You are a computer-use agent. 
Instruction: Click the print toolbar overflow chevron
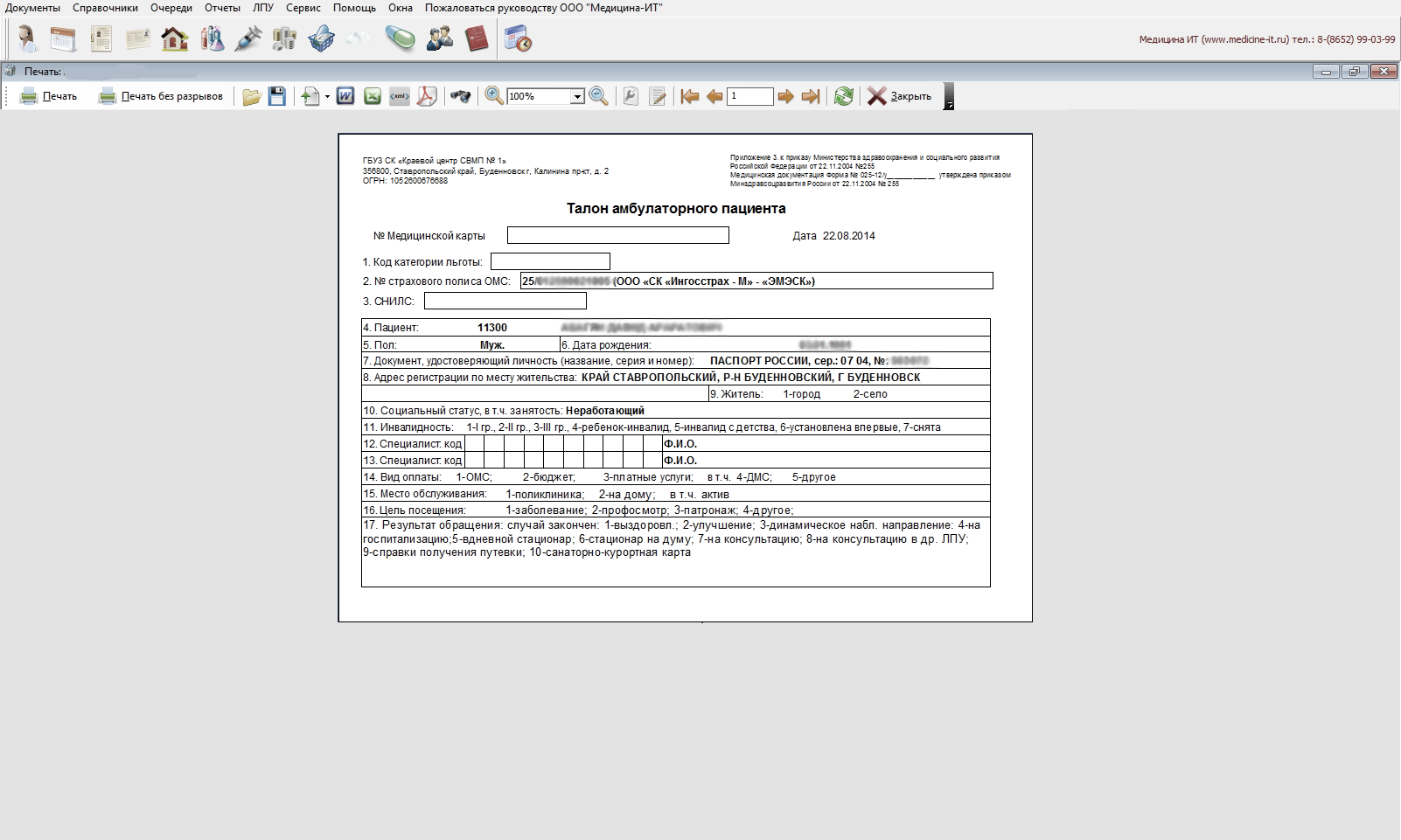[x=949, y=96]
